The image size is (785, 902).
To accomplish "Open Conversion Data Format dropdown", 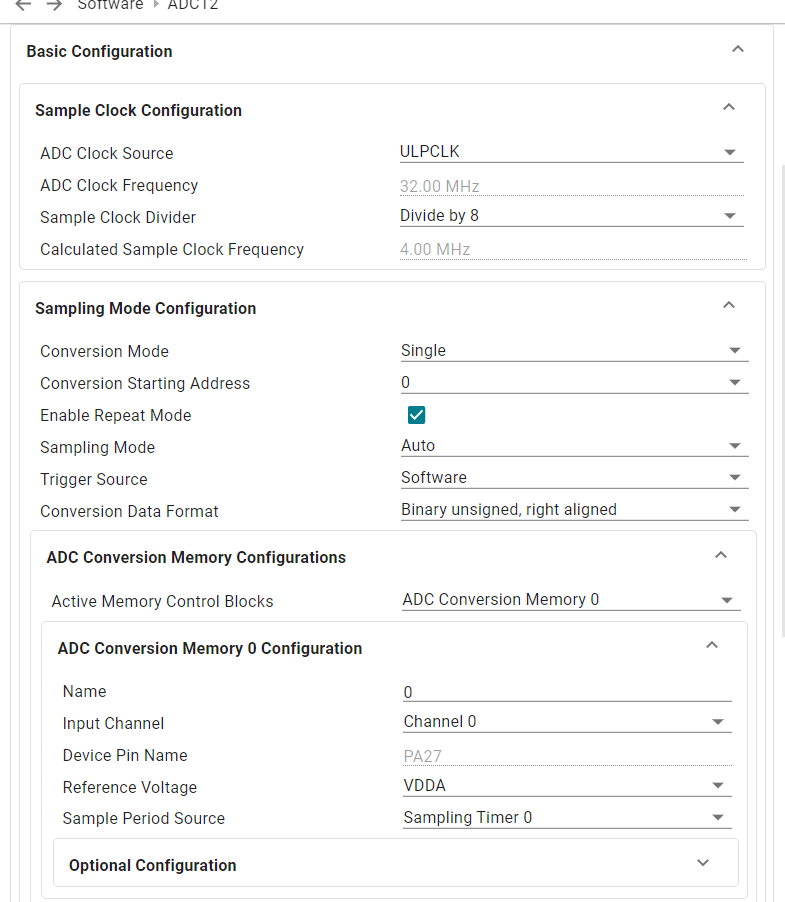I will (x=575, y=510).
